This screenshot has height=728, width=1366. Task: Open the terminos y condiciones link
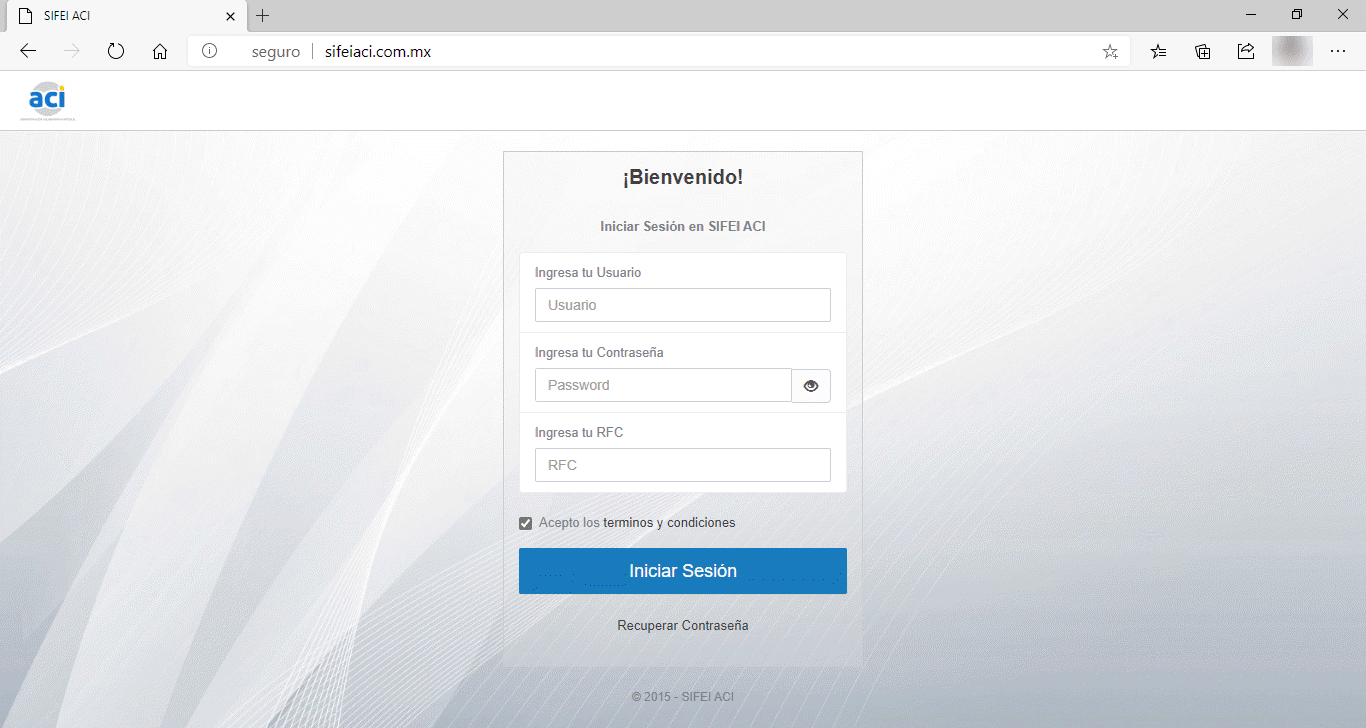(669, 523)
